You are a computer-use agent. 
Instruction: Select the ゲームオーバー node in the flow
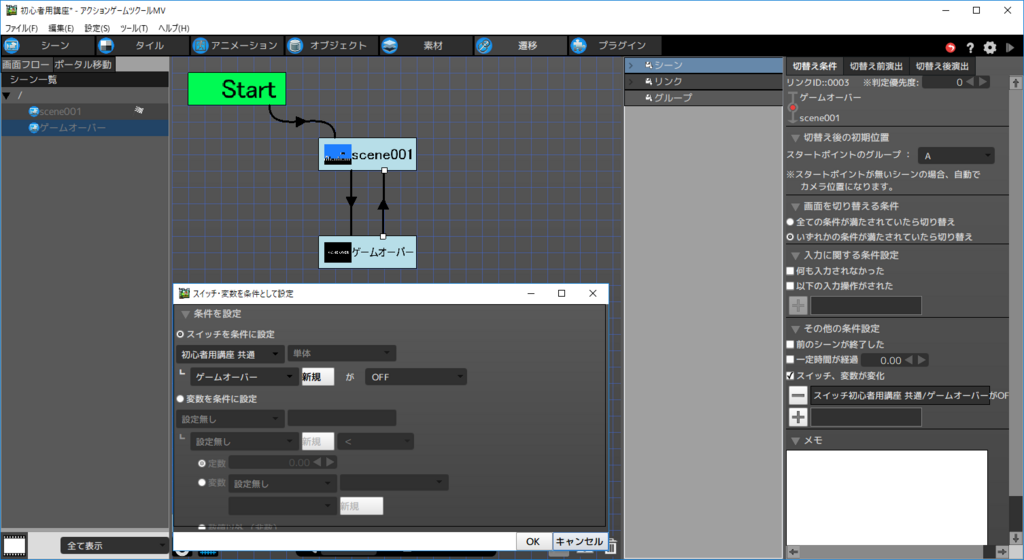[x=367, y=252]
